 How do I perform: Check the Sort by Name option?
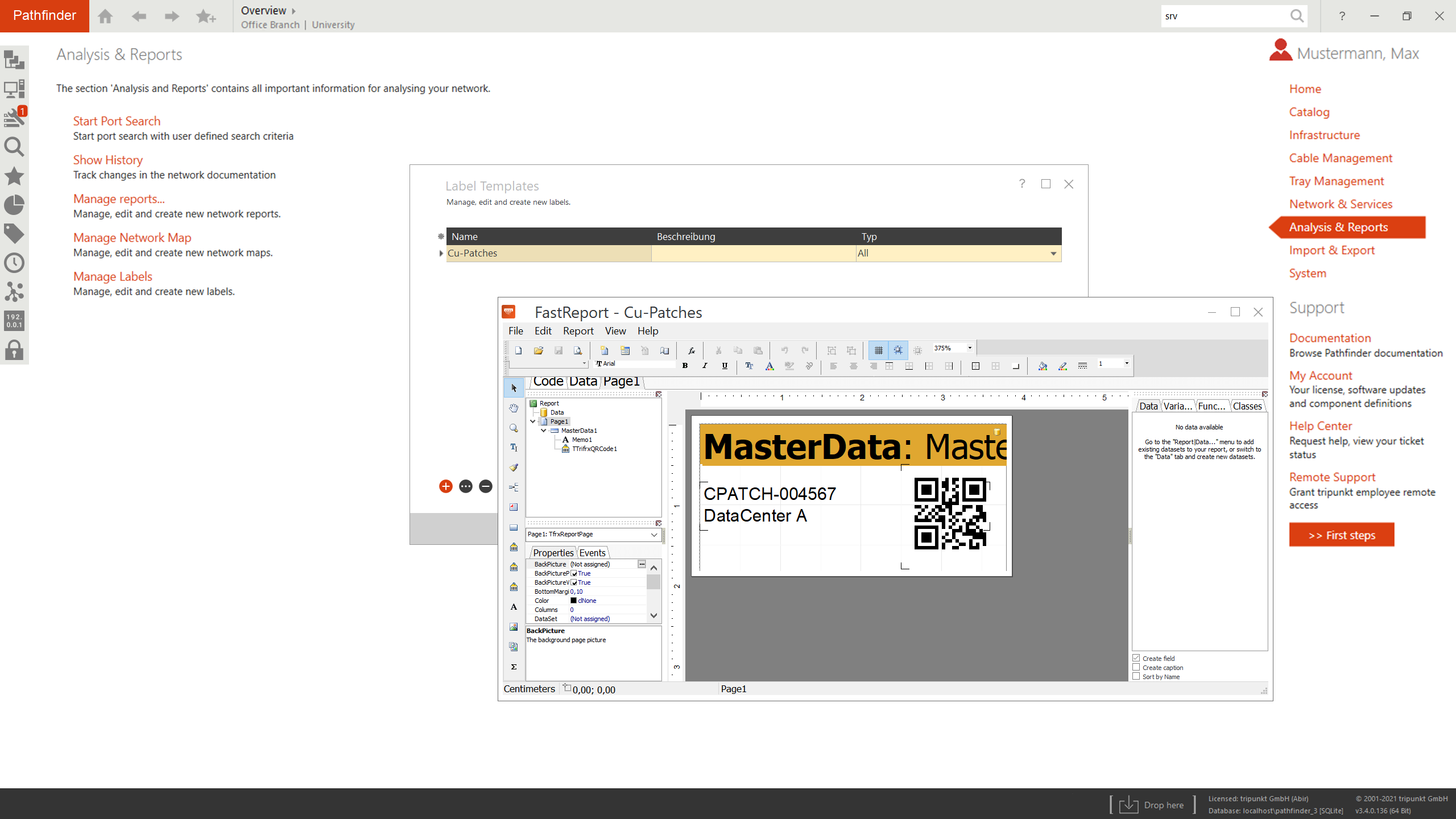[x=1136, y=676]
